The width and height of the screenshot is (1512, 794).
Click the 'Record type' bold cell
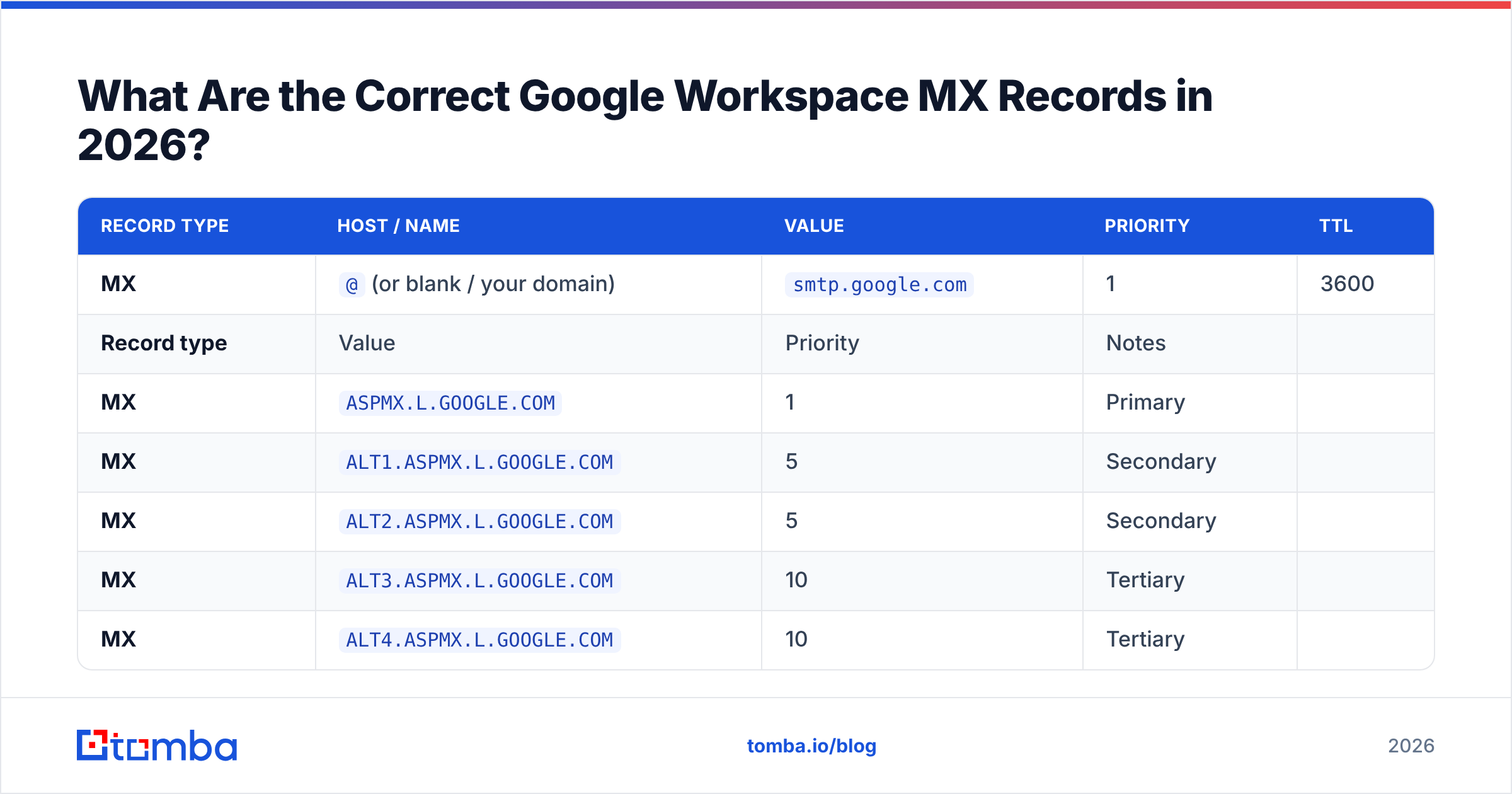point(164,343)
